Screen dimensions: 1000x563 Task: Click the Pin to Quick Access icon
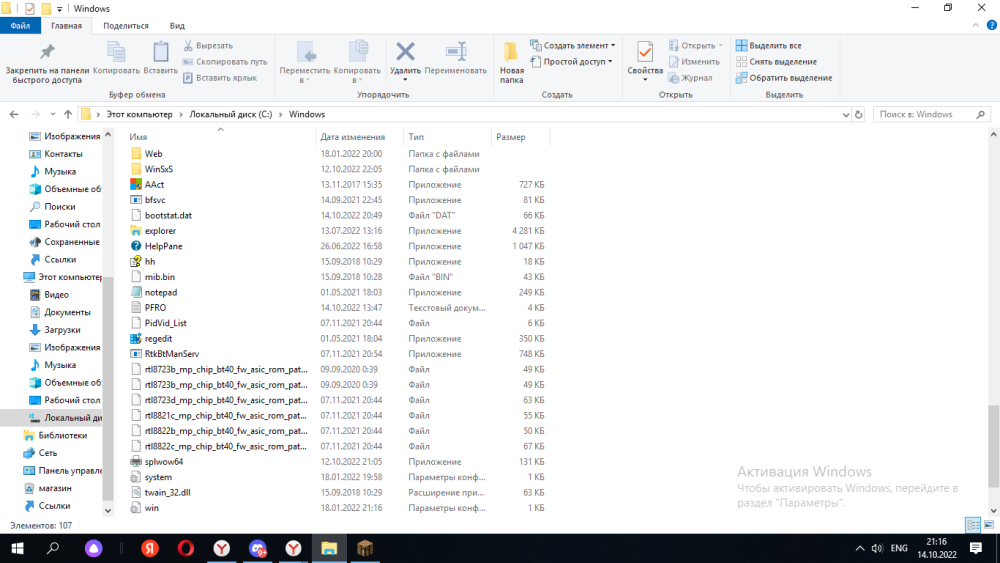click(47, 52)
